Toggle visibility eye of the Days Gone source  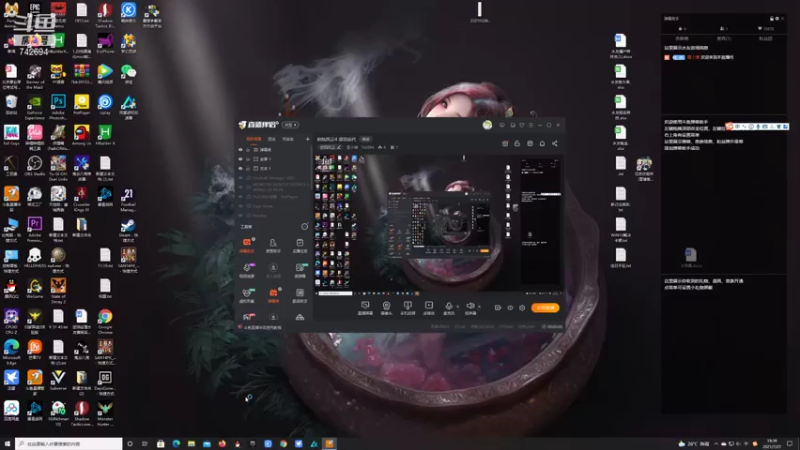[x=241, y=206]
